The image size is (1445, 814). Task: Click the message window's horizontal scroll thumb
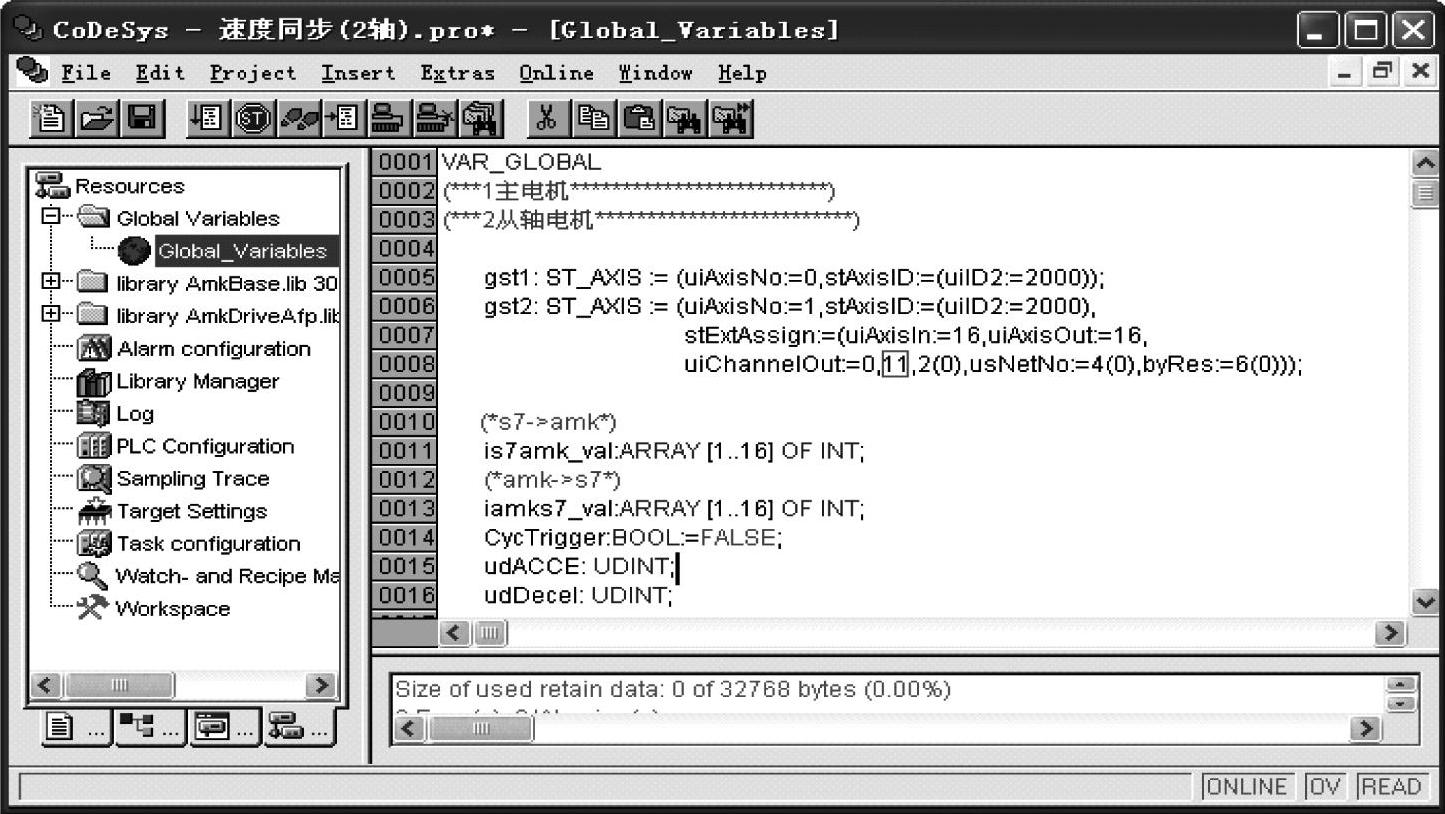(x=481, y=729)
